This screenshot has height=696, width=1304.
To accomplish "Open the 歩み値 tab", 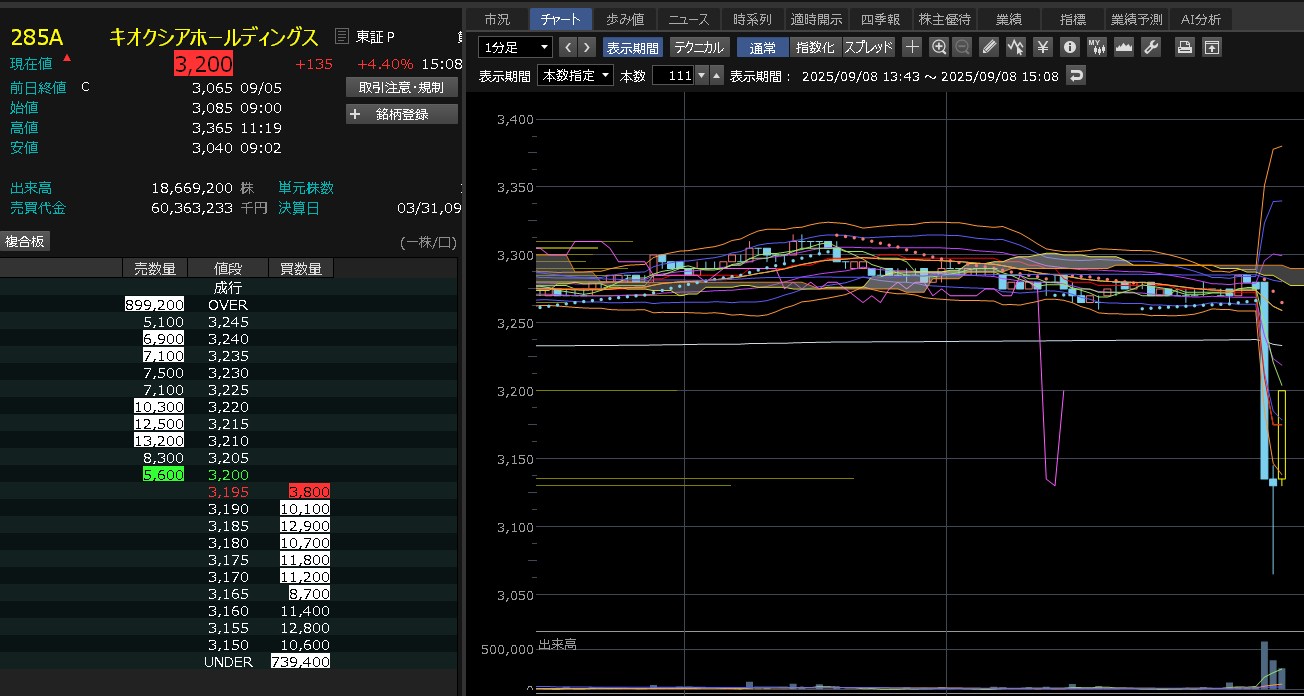I will click(625, 19).
